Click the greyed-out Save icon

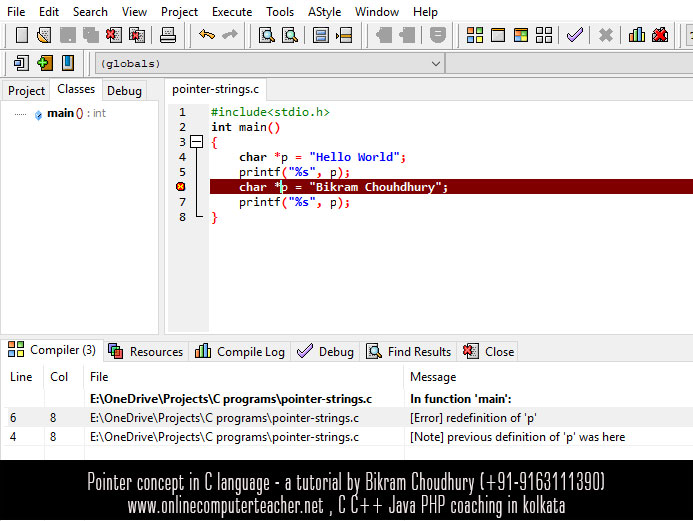(x=68, y=35)
